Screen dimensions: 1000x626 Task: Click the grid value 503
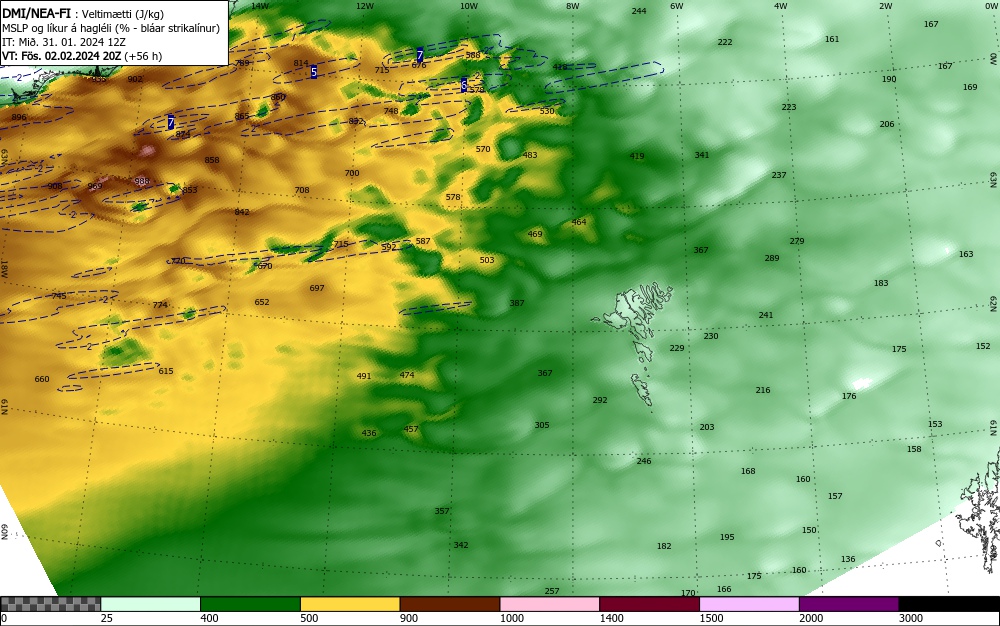pos(487,260)
